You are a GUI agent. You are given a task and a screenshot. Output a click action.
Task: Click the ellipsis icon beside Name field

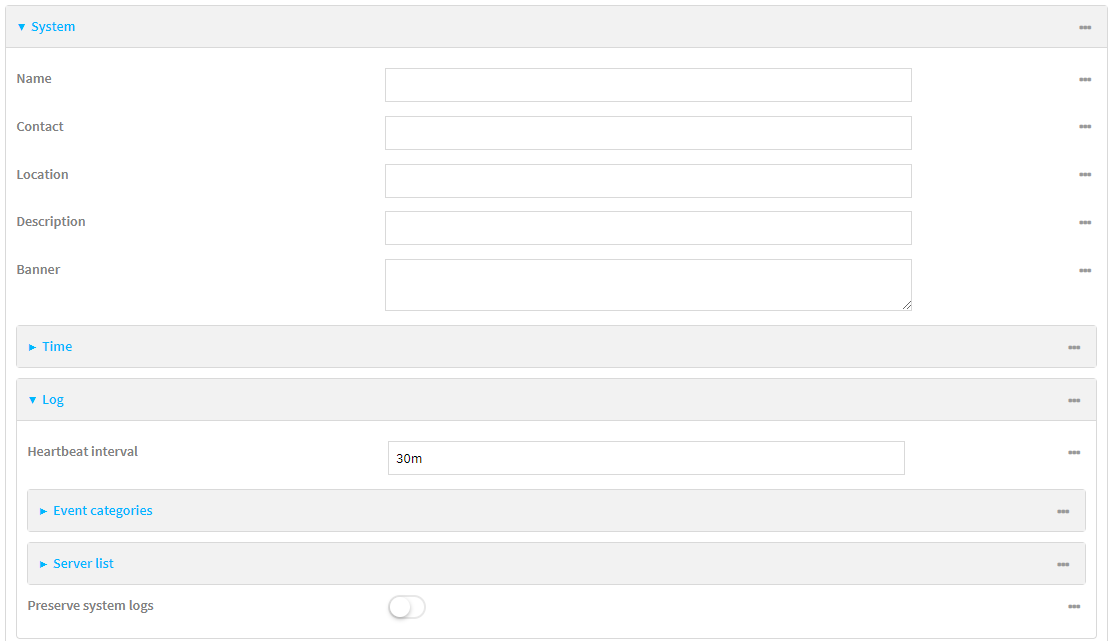tap(1085, 79)
